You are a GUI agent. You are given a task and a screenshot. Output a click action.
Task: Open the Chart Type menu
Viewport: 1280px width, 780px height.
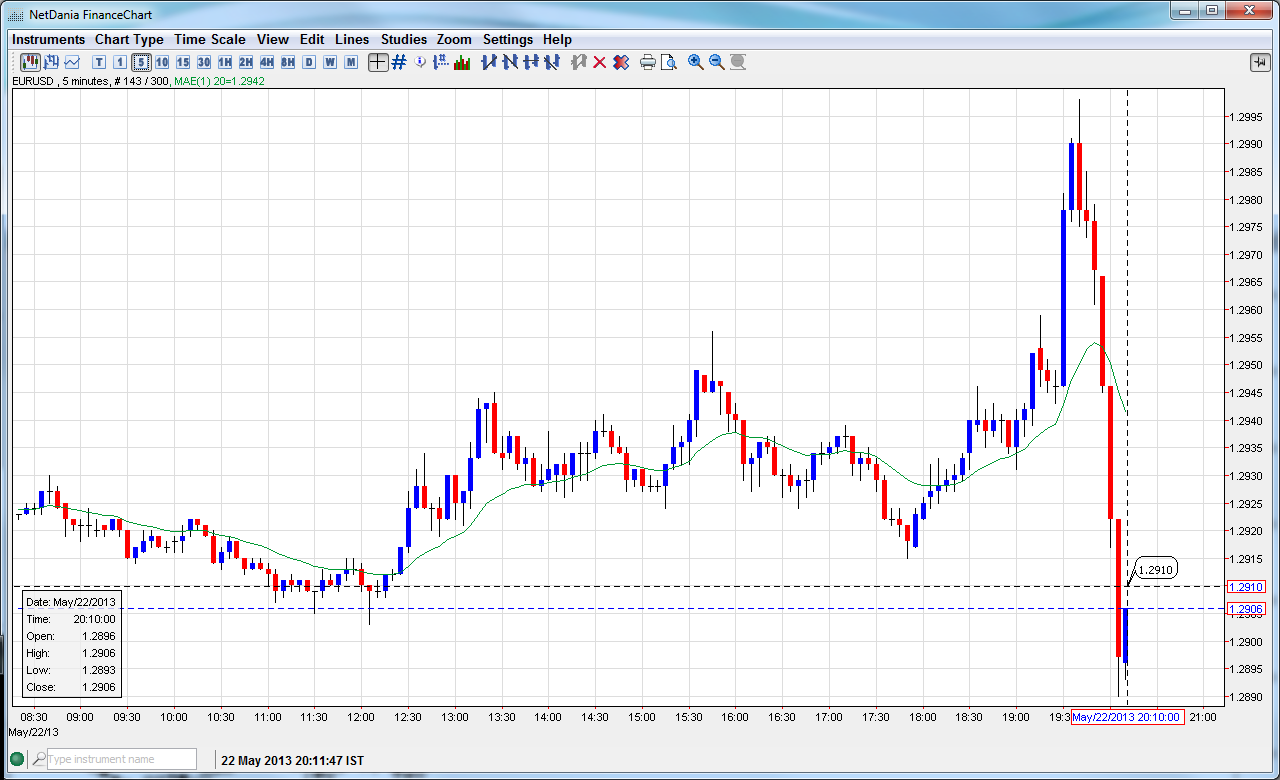tap(129, 39)
